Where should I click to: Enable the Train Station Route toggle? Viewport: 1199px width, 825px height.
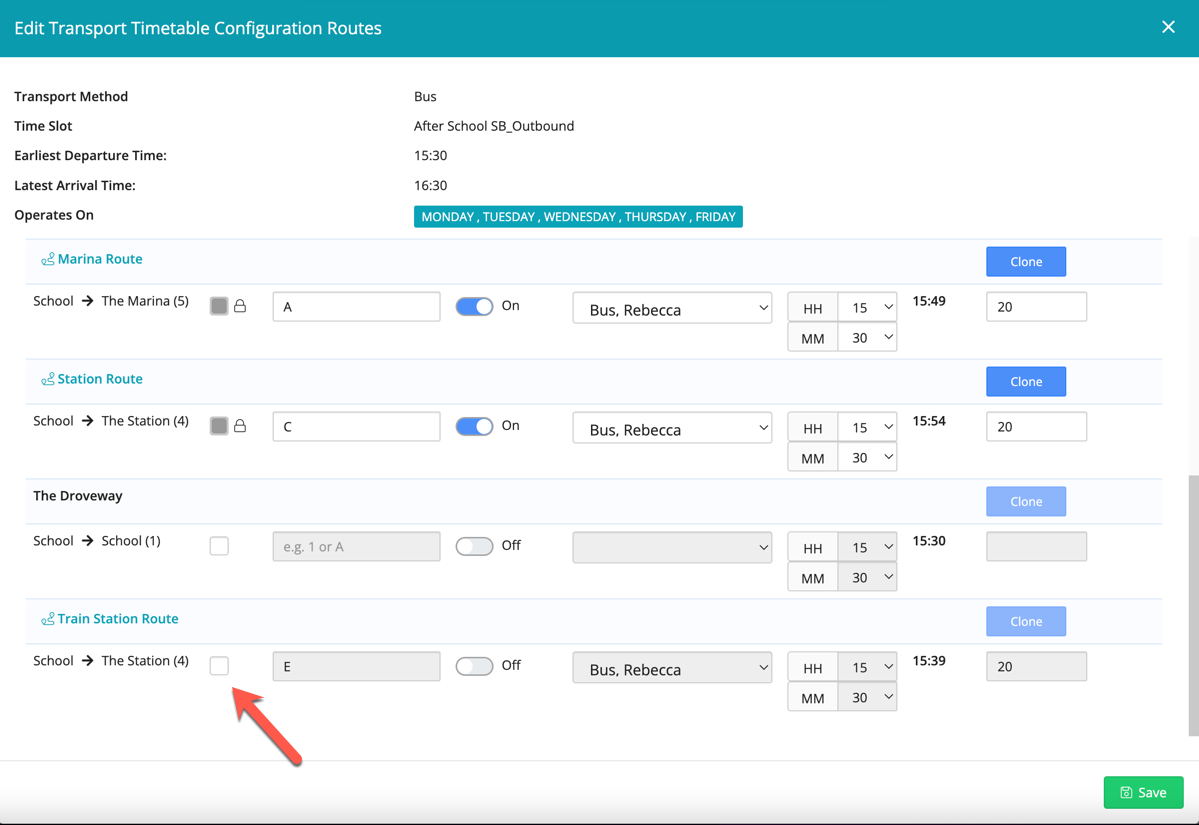coord(474,667)
